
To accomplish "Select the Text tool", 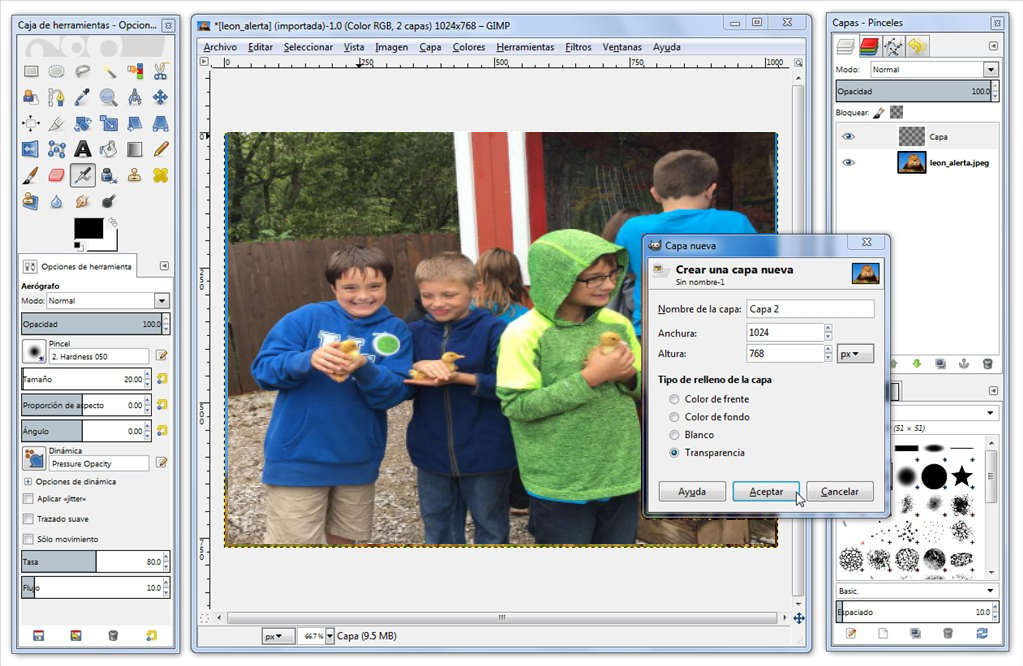I will (82, 149).
